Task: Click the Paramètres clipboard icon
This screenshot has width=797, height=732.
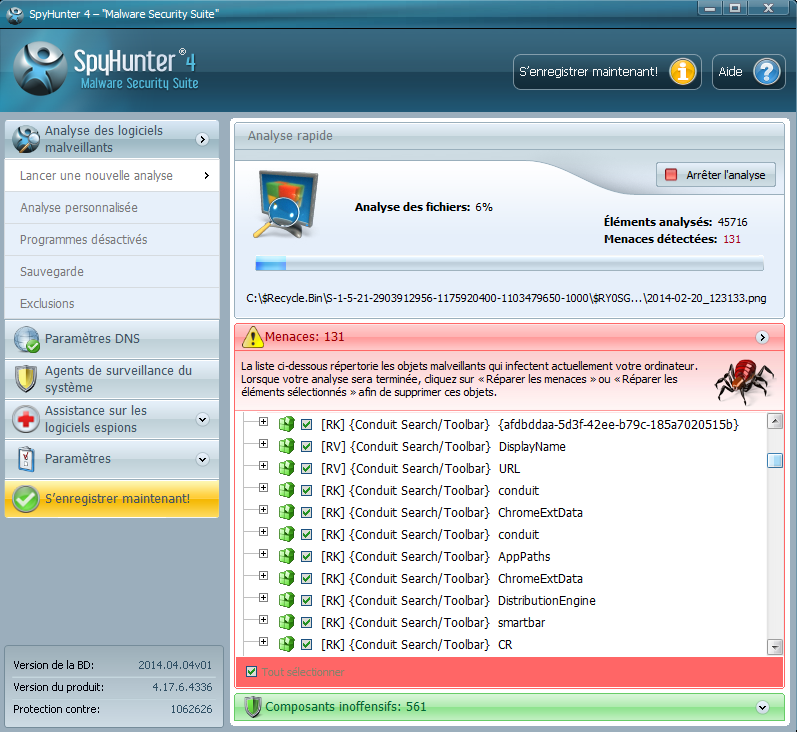Action: tap(27, 459)
